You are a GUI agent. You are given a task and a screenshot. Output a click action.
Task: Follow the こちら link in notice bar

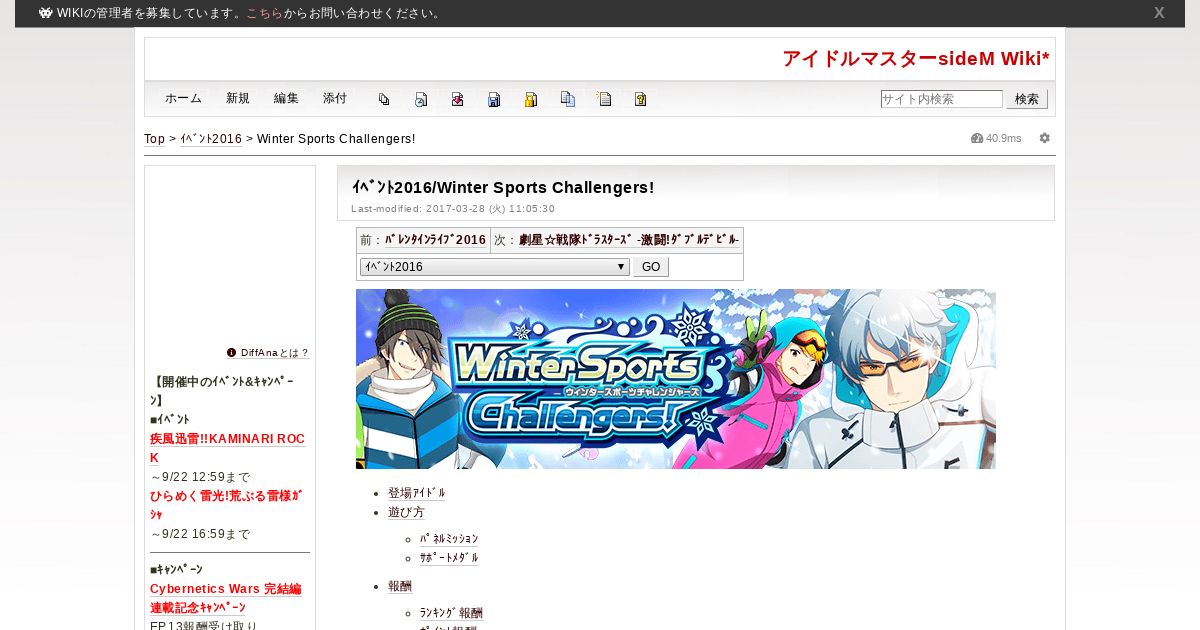[x=265, y=13]
